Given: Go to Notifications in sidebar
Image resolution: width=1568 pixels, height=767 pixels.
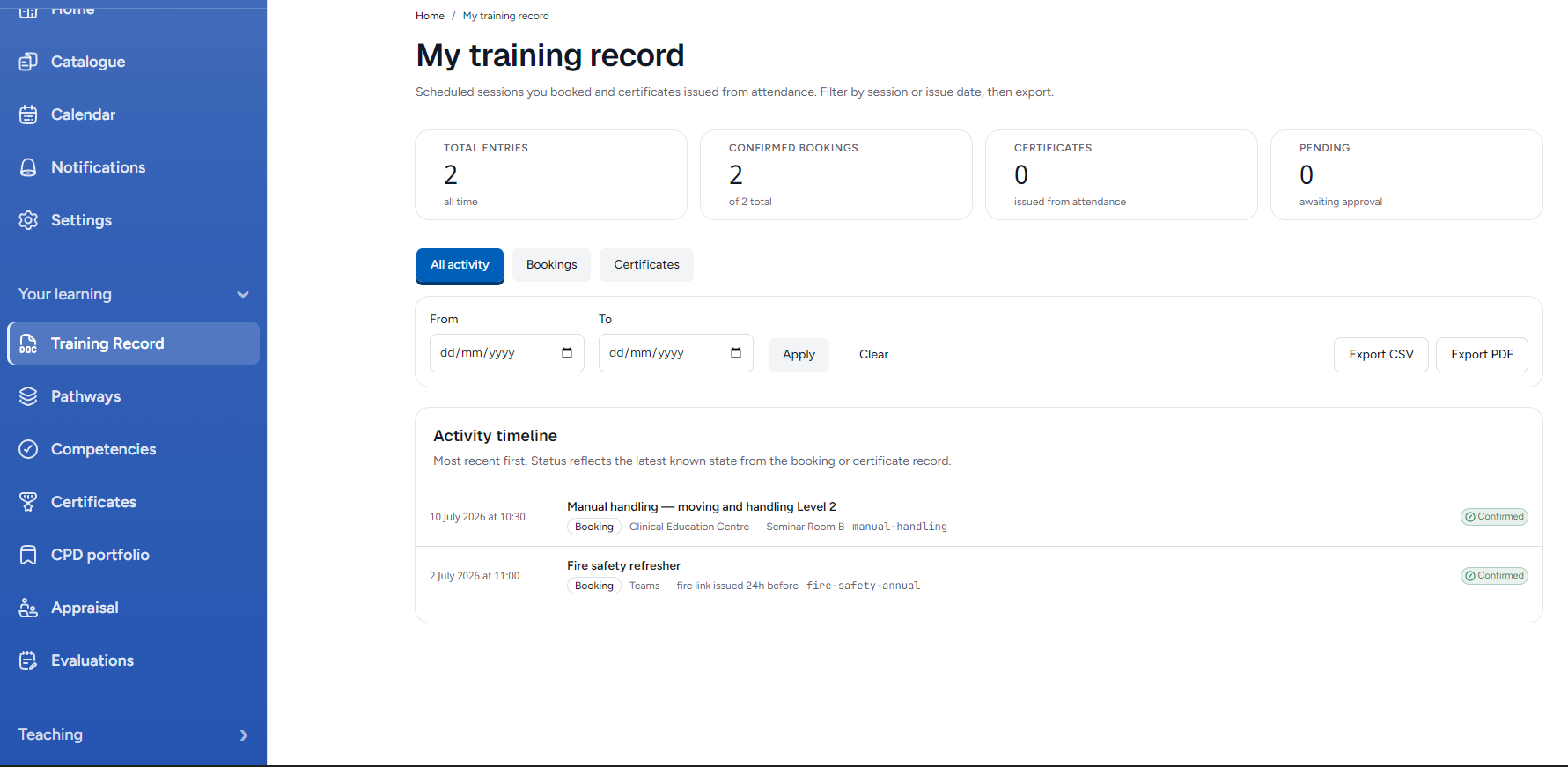Looking at the screenshot, I should pyautogui.click(x=134, y=167).
